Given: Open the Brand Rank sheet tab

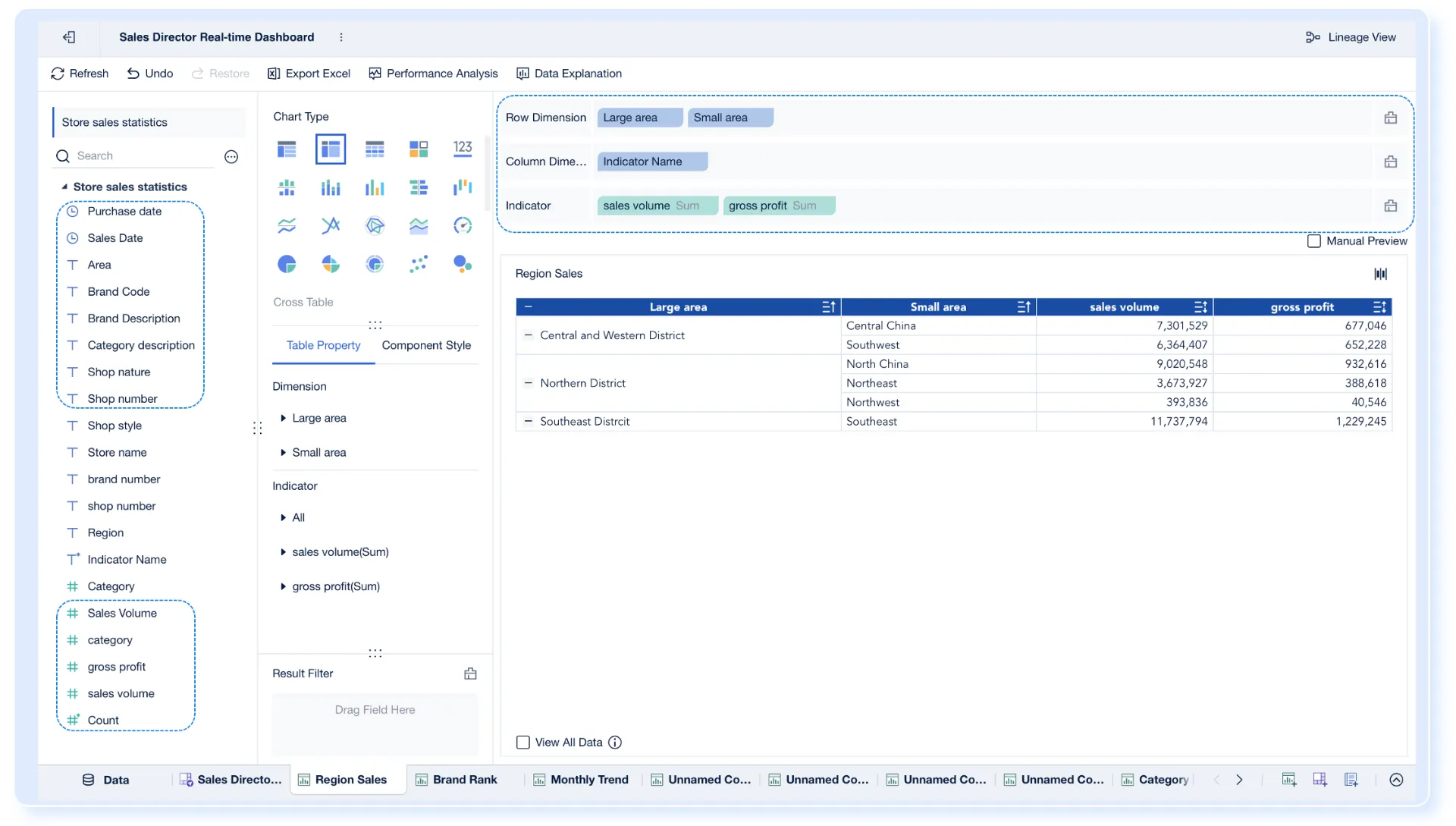Looking at the screenshot, I should (464, 780).
